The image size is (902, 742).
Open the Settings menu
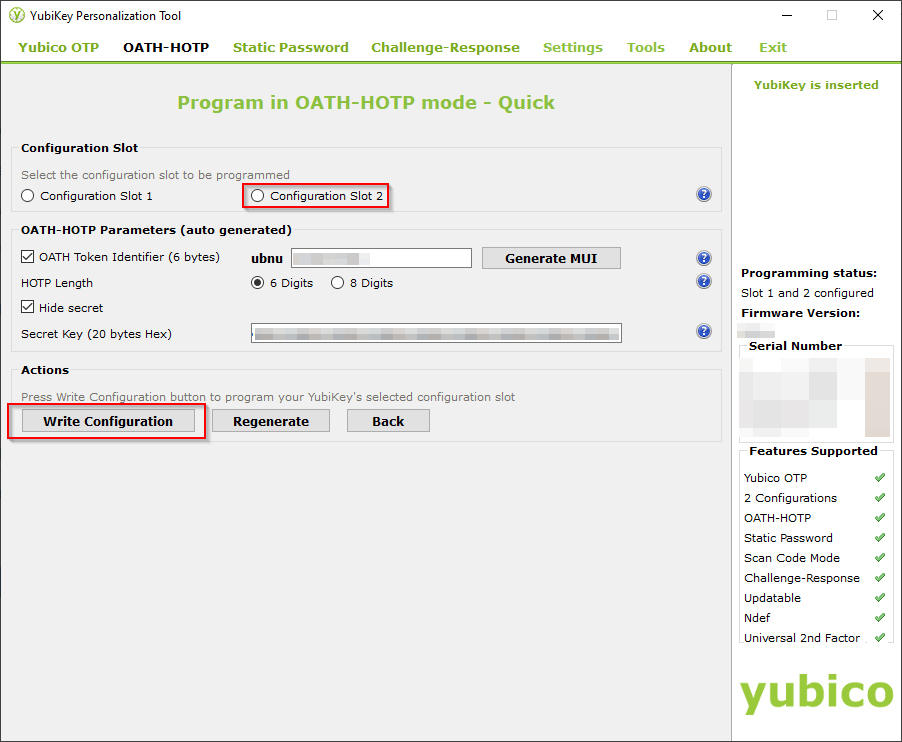pyautogui.click(x=572, y=47)
